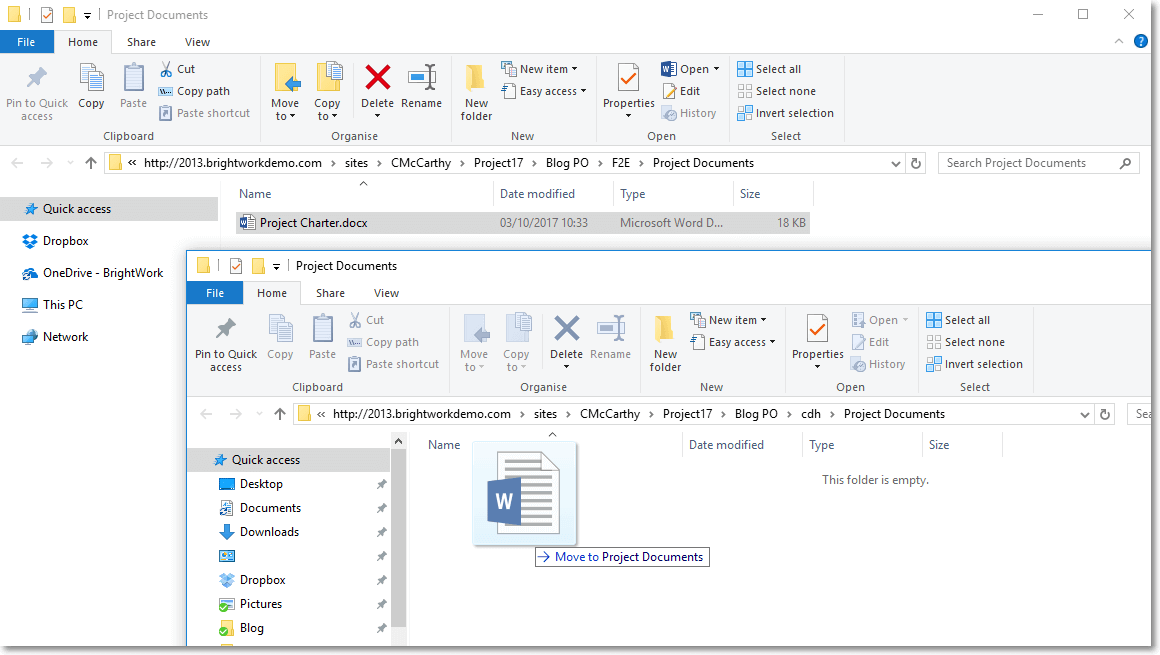Click the Cut scissors icon
The image size is (1160, 655).
(166, 68)
